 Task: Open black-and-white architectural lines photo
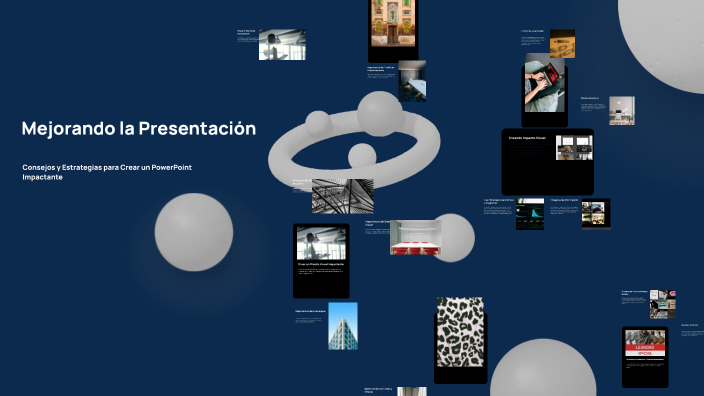coord(343,196)
